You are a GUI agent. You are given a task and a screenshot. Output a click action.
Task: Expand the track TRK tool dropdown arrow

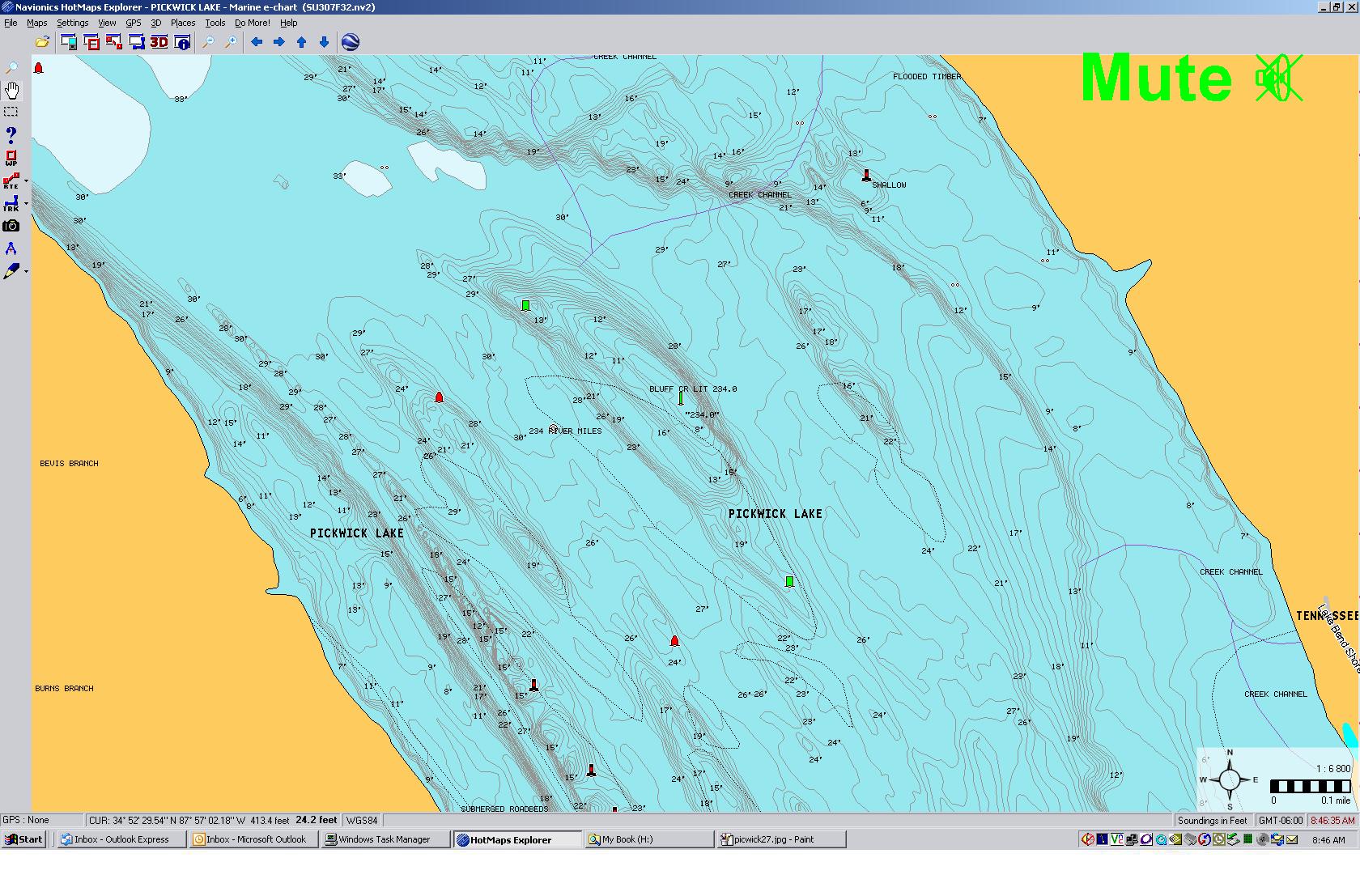tap(27, 204)
